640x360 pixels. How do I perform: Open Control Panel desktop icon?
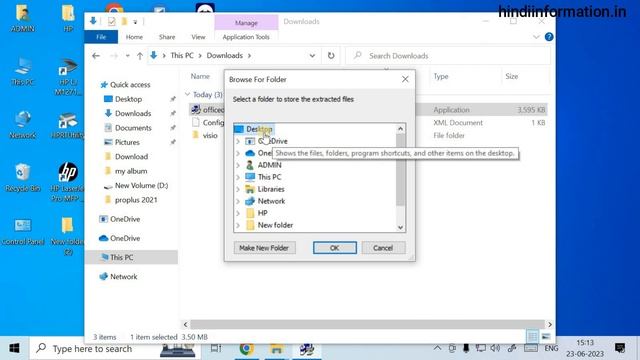click(x=22, y=231)
